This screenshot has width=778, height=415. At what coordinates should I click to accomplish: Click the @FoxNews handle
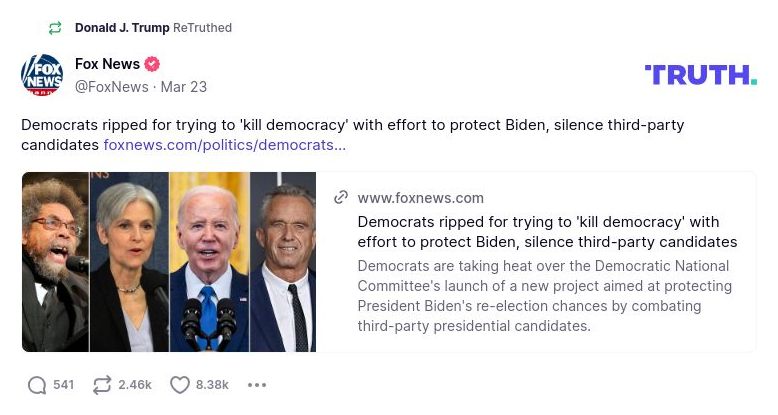click(x=110, y=87)
